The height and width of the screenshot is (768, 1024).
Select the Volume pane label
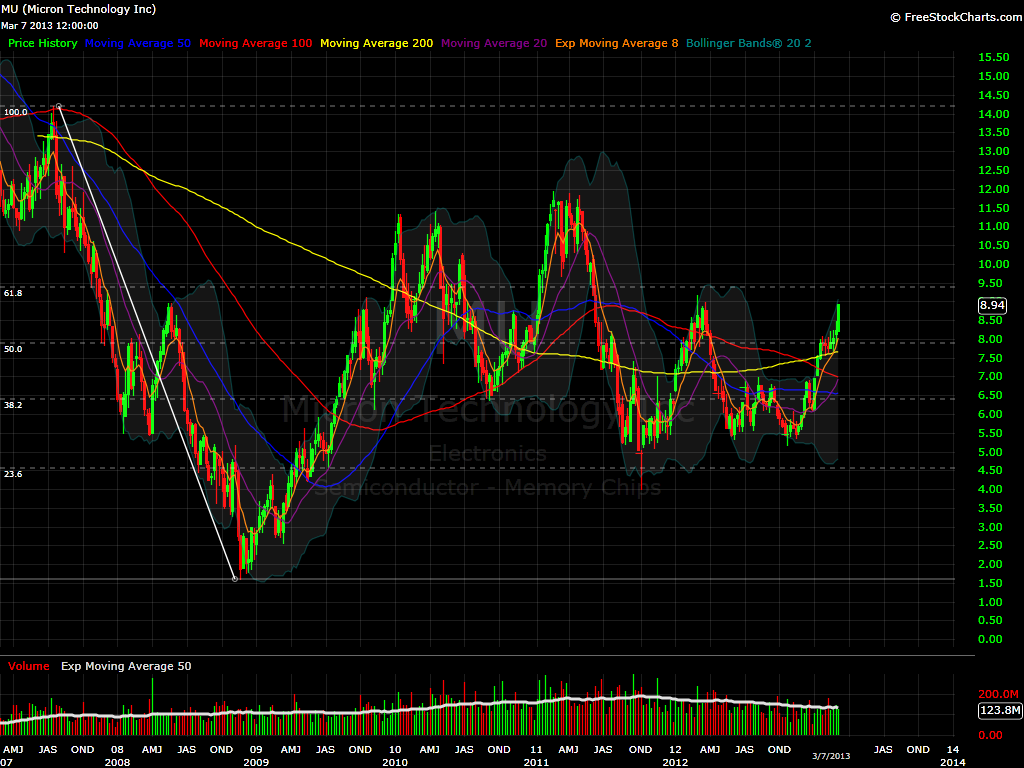click(28, 665)
